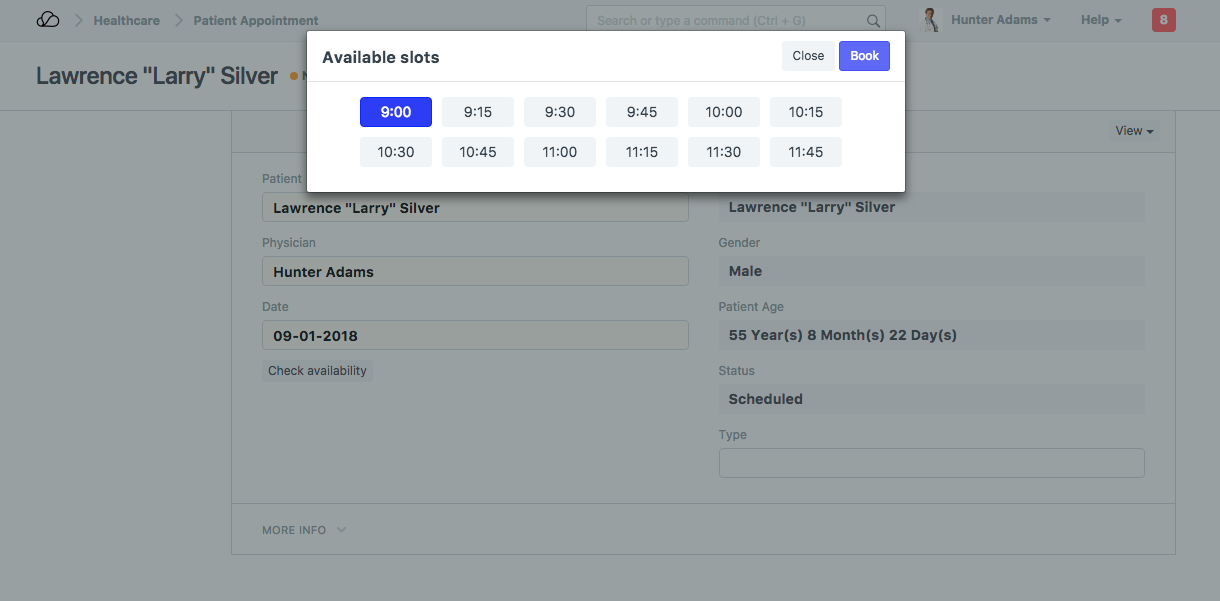Close the Available slots dialog
The width and height of the screenshot is (1220, 601).
[x=808, y=56]
